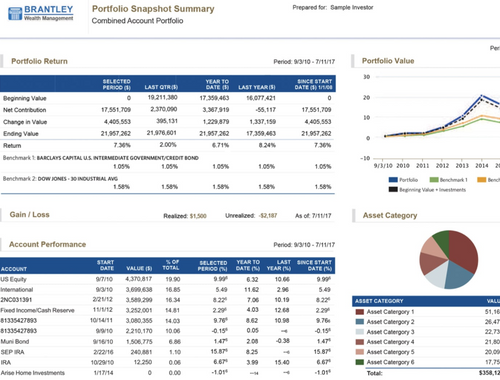Image resolution: width=500 pixels, height=380 pixels.
Task: Click the Selected Period ($) column header
Action: point(116,84)
